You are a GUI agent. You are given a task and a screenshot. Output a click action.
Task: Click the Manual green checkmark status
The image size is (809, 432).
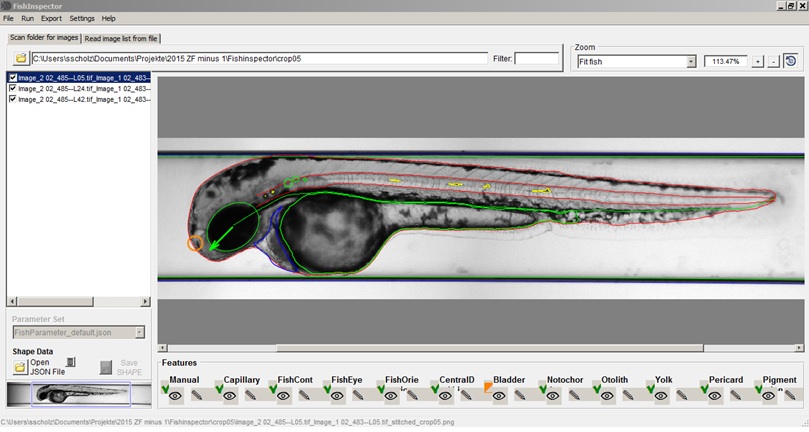(165, 388)
